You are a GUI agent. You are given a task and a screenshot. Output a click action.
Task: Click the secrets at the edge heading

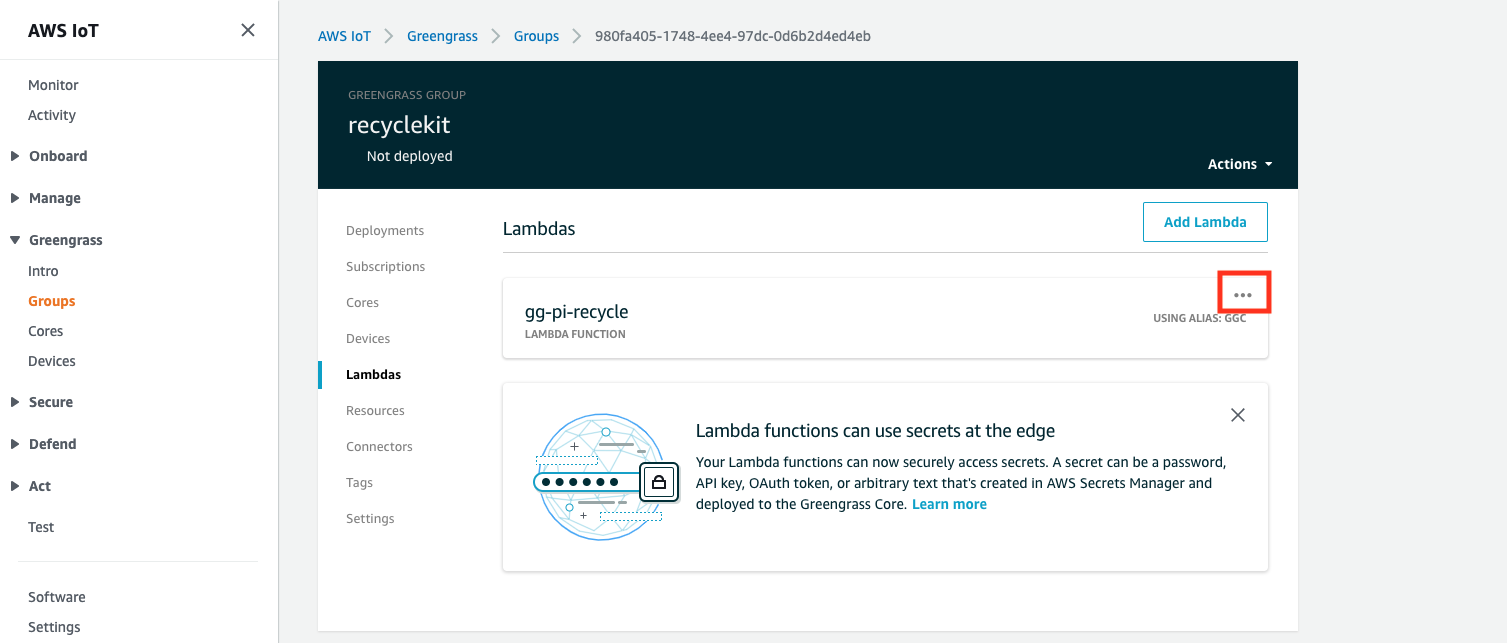click(x=875, y=431)
